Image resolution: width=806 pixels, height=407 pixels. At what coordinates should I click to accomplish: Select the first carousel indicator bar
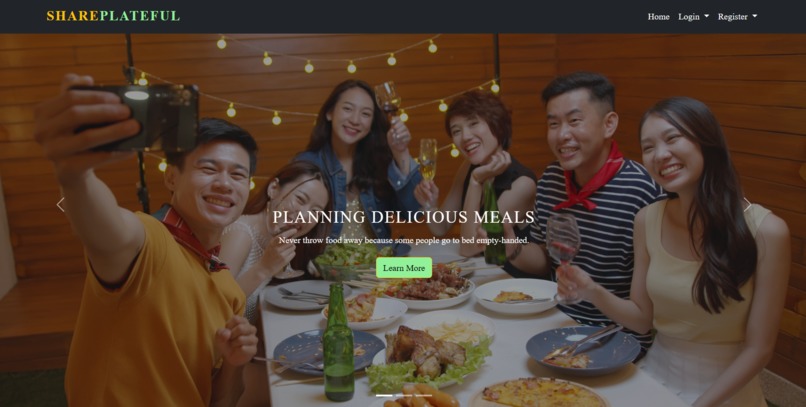pos(384,395)
